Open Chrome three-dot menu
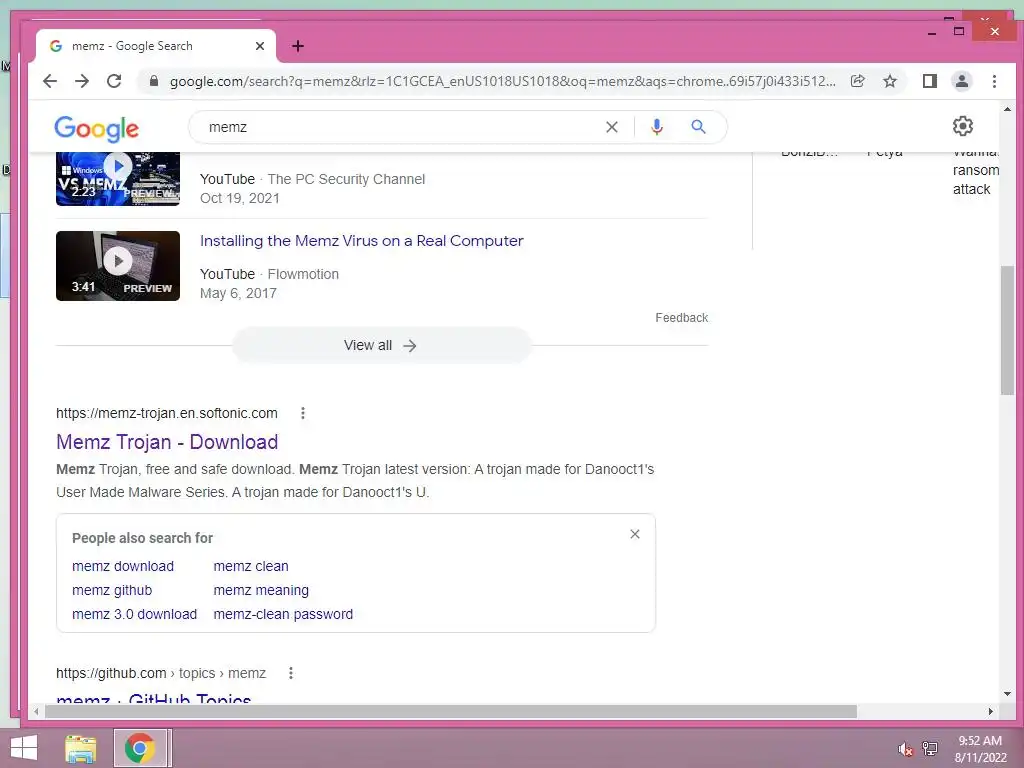The width and height of the screenshot is (1024, 768). click(x=994, y=81)
